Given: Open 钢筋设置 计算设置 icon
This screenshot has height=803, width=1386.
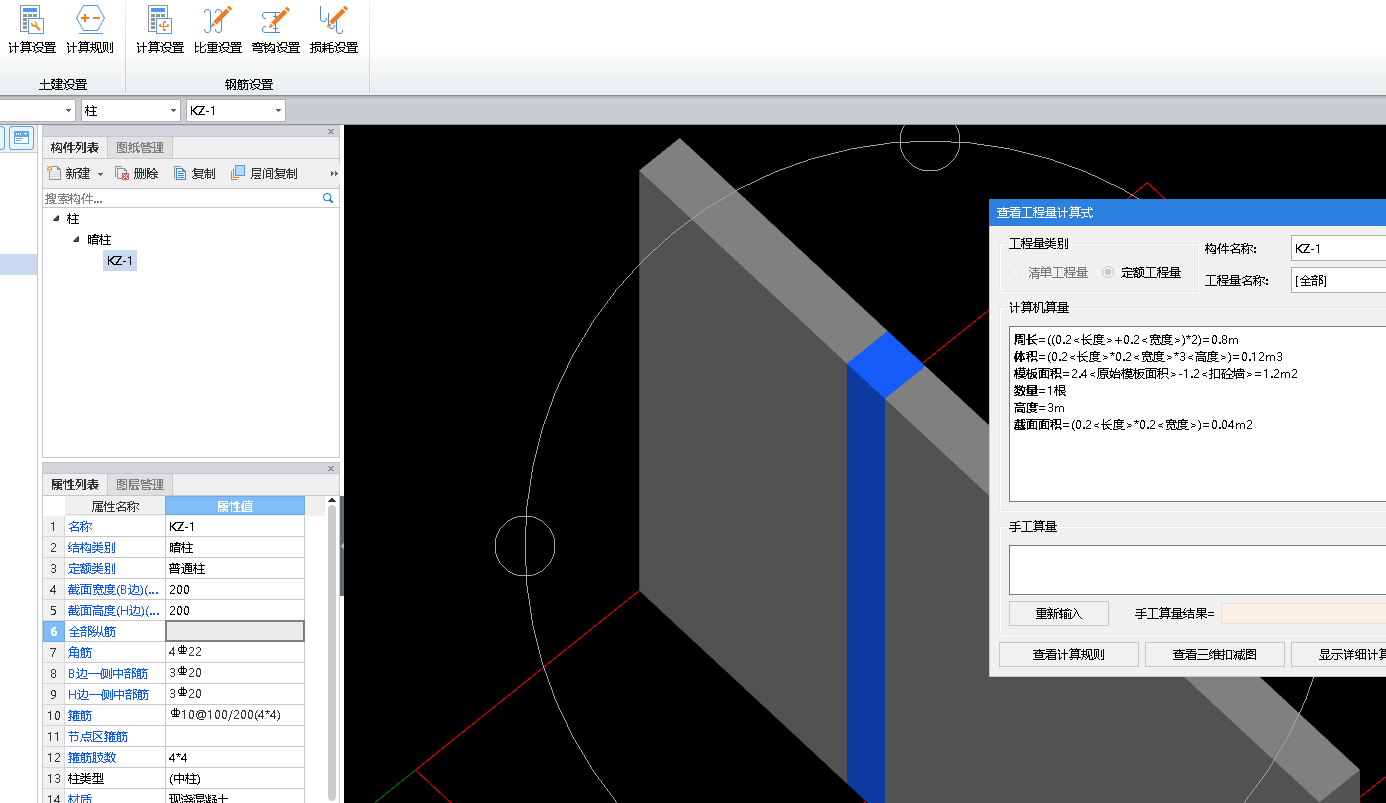Looking at the screenshot, I should (x=160, y=29).
